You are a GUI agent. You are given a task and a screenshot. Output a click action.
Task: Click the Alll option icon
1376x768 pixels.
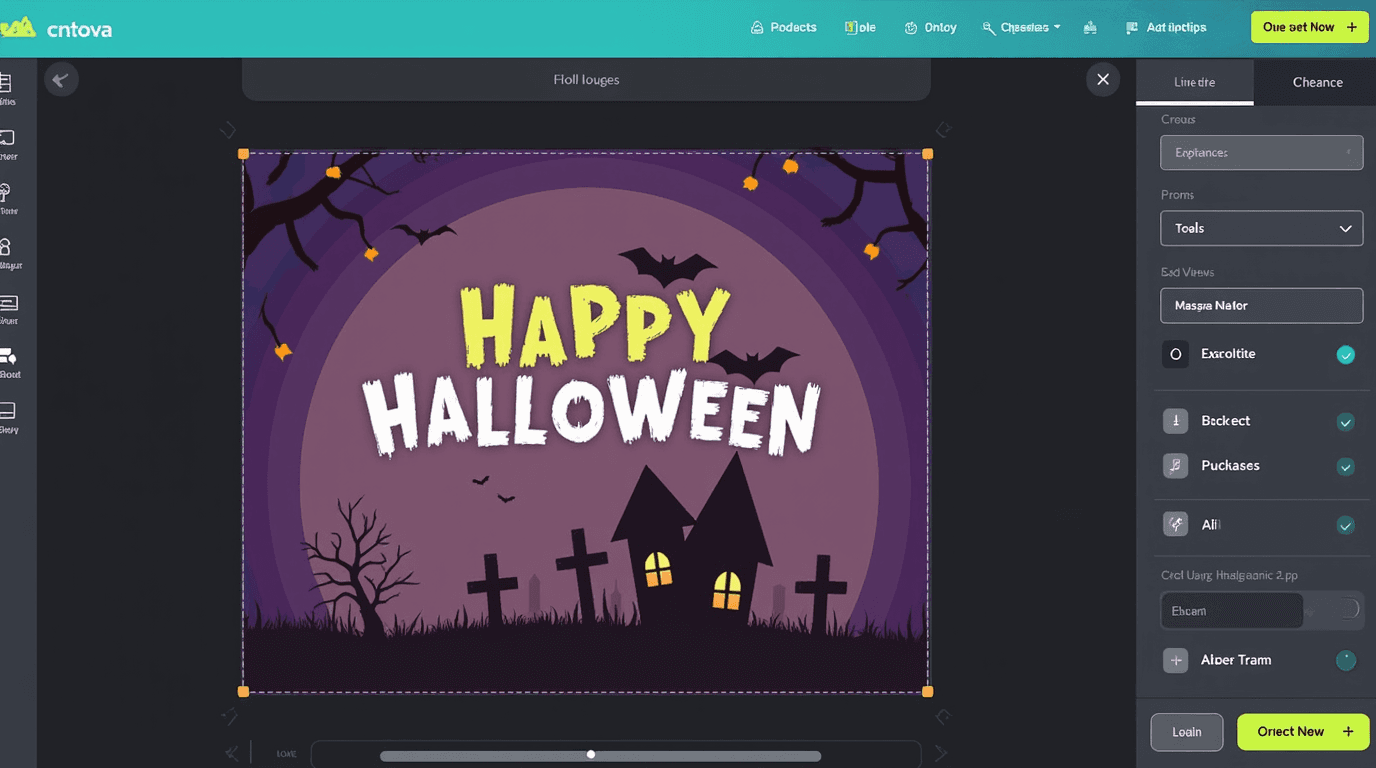[x=1175, y=524]
